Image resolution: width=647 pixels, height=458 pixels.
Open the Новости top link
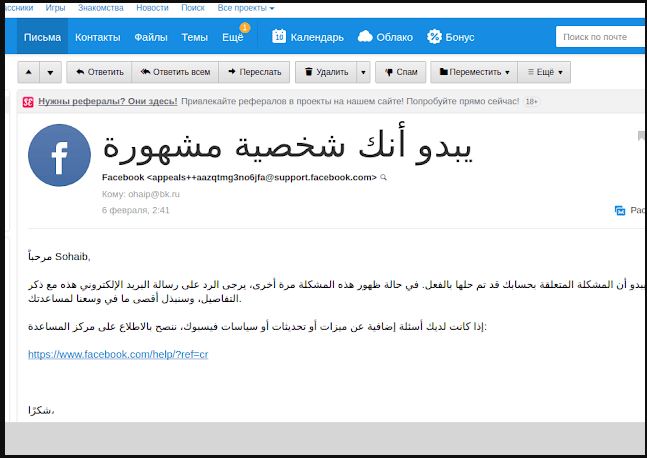click(x=152, y=8)
